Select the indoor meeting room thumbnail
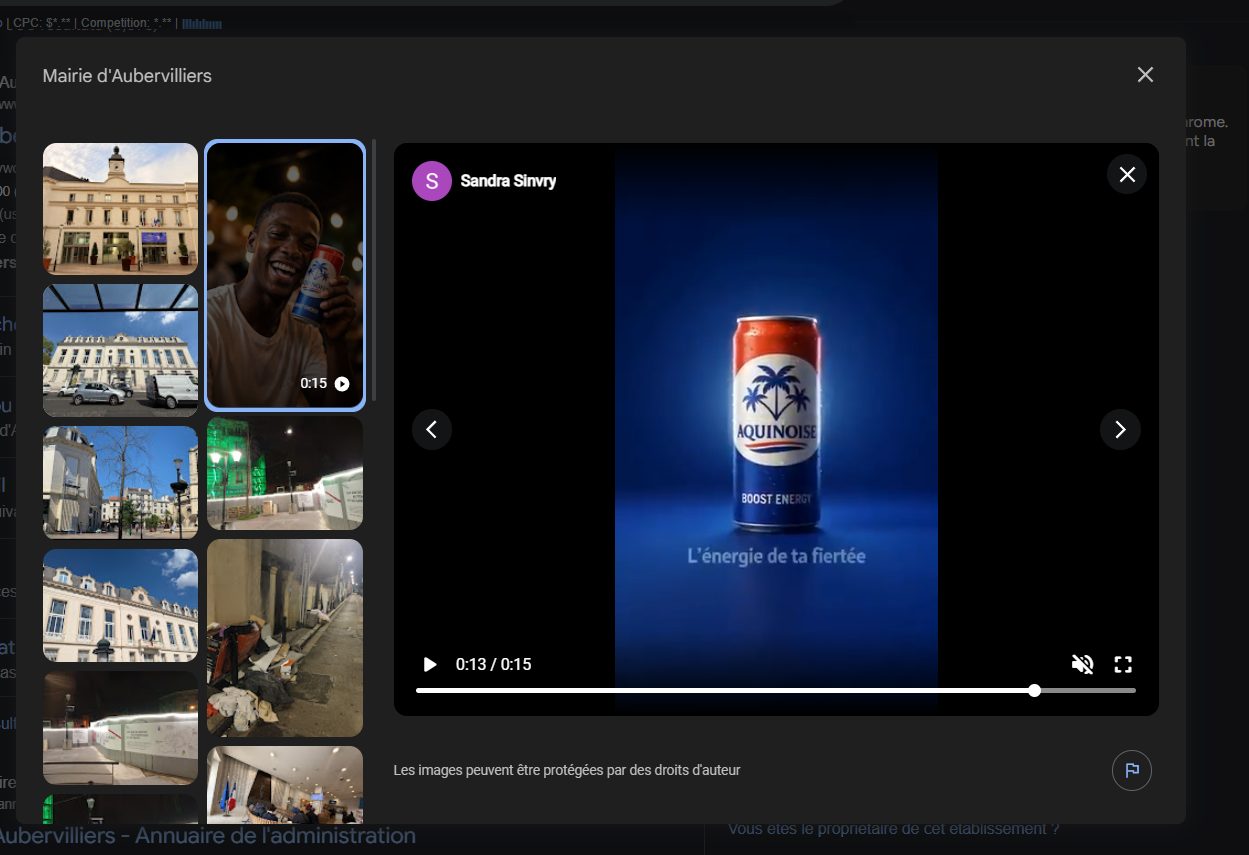1249x855 pixels. click(x=285, y=785)
